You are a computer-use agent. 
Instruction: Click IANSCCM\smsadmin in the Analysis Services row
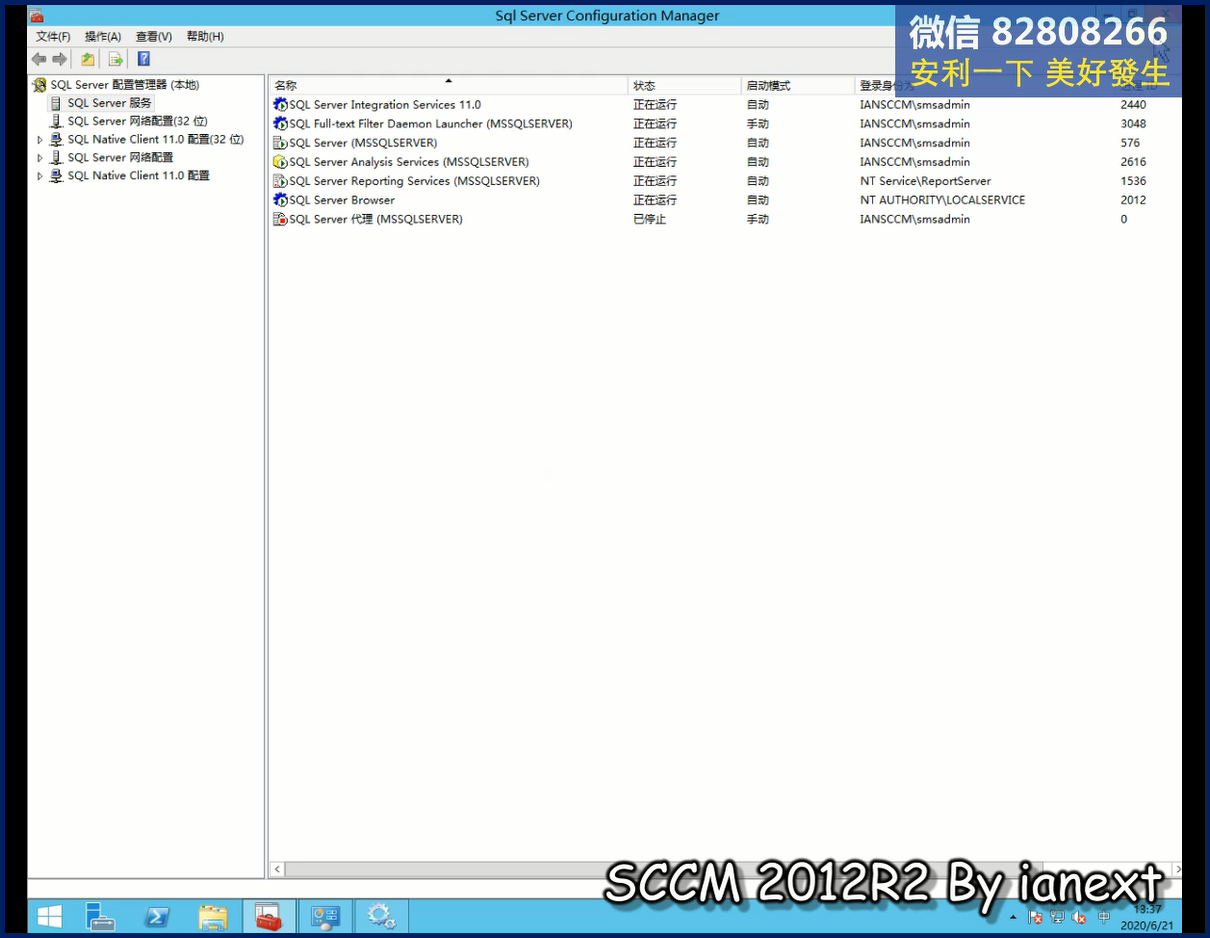tap(915, 162)
